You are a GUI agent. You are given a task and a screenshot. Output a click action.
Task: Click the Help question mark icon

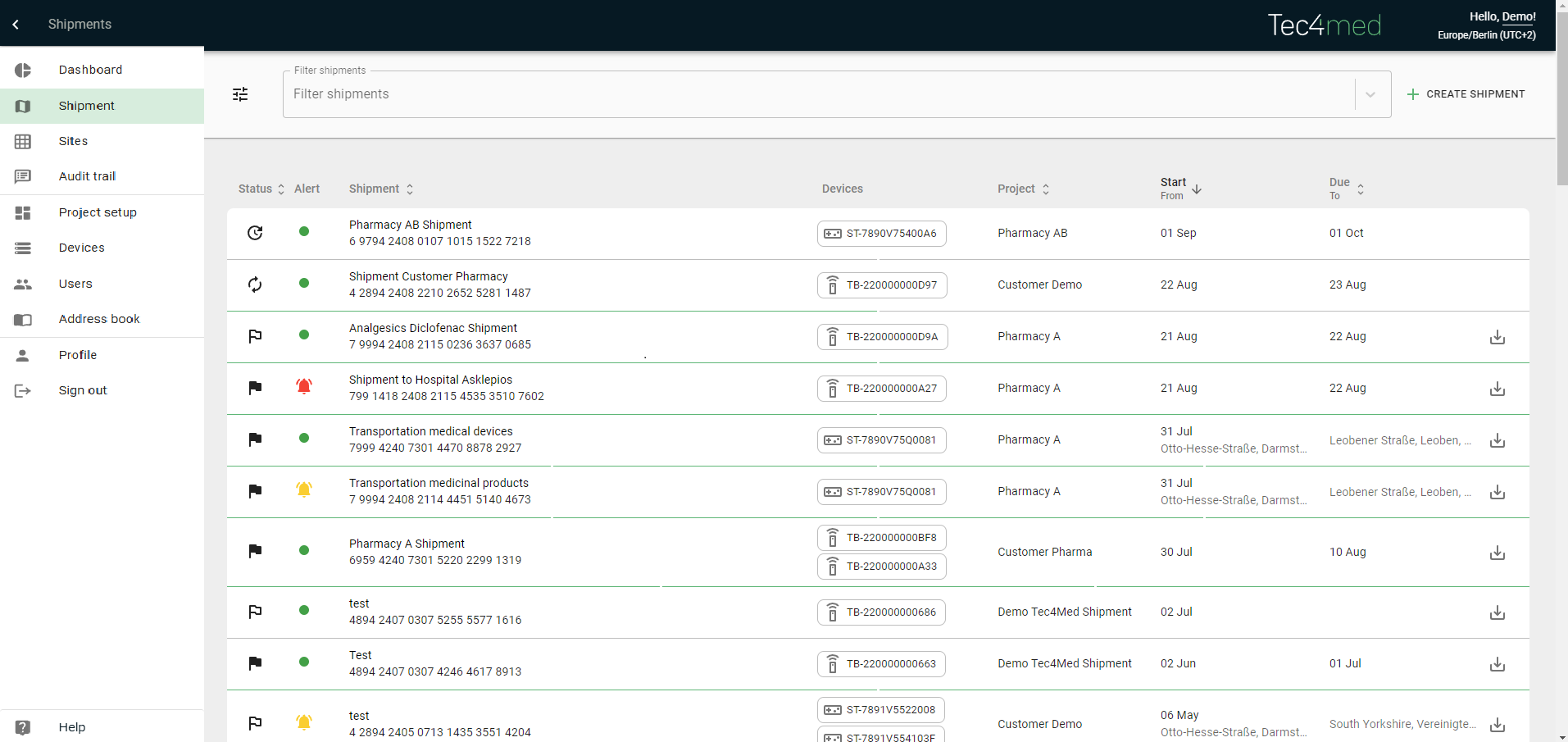point(23,727)
